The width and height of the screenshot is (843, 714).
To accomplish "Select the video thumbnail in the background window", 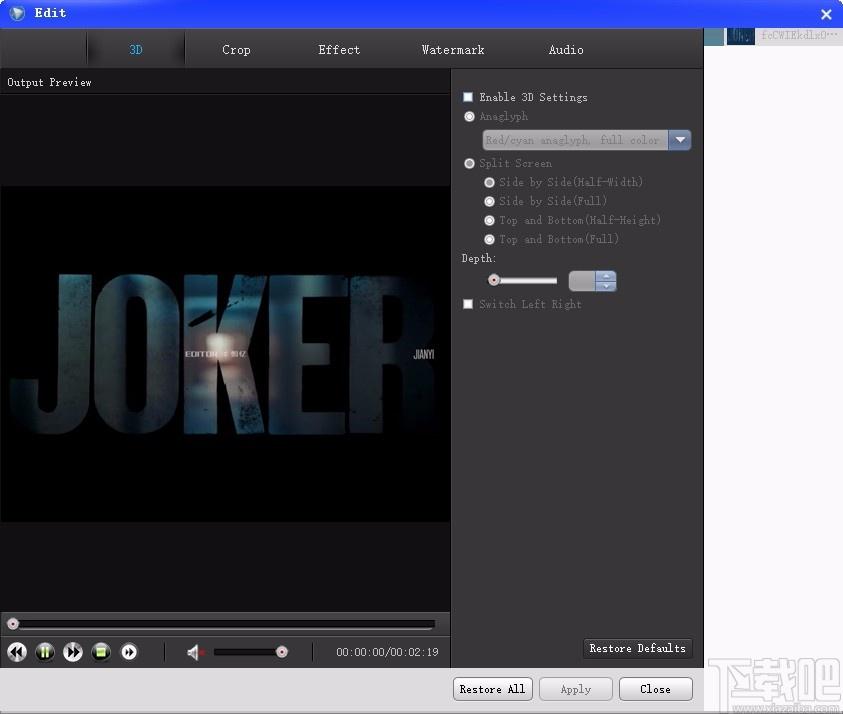I will click(740, 36).
